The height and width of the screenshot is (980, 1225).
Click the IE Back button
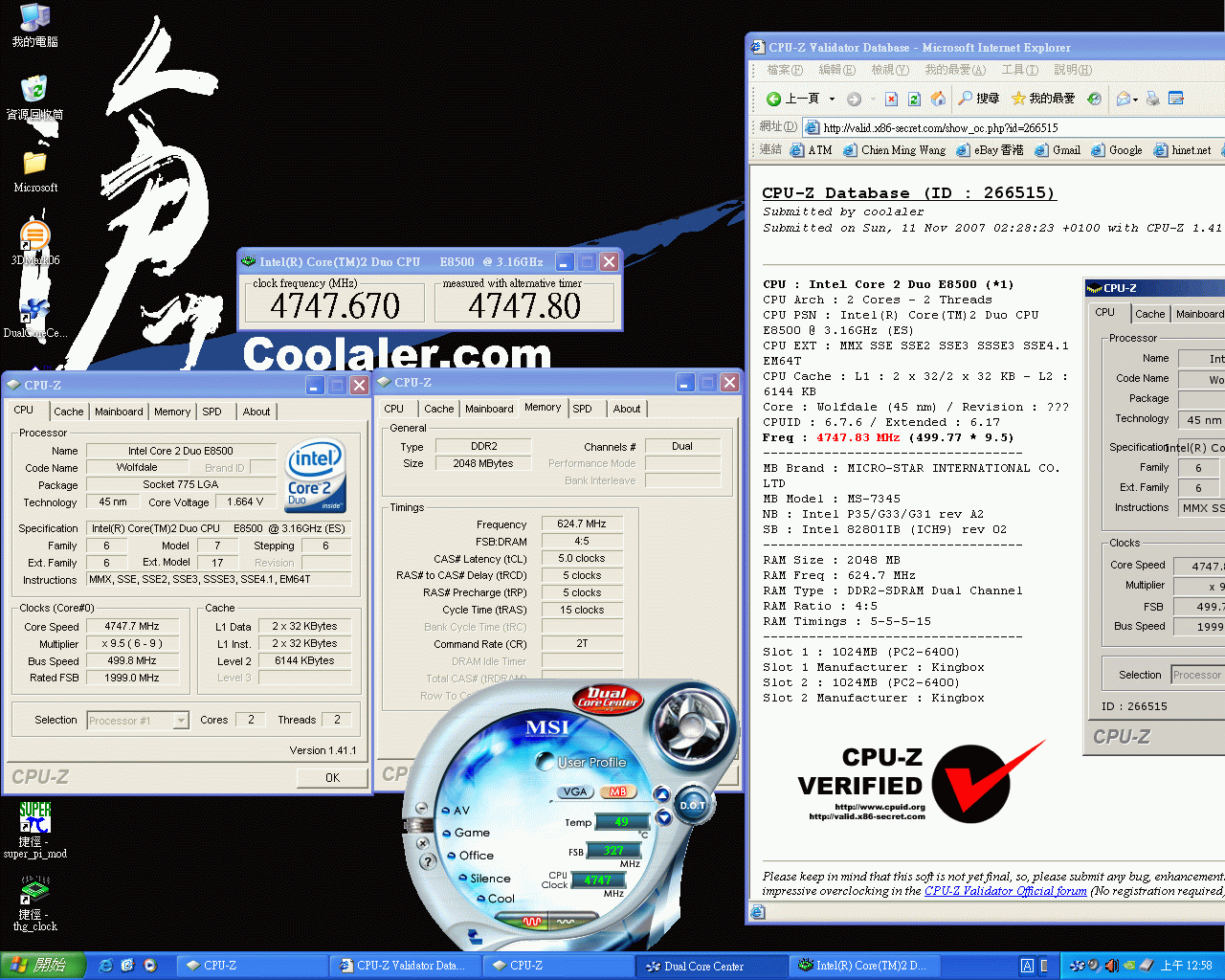[793, 99]
